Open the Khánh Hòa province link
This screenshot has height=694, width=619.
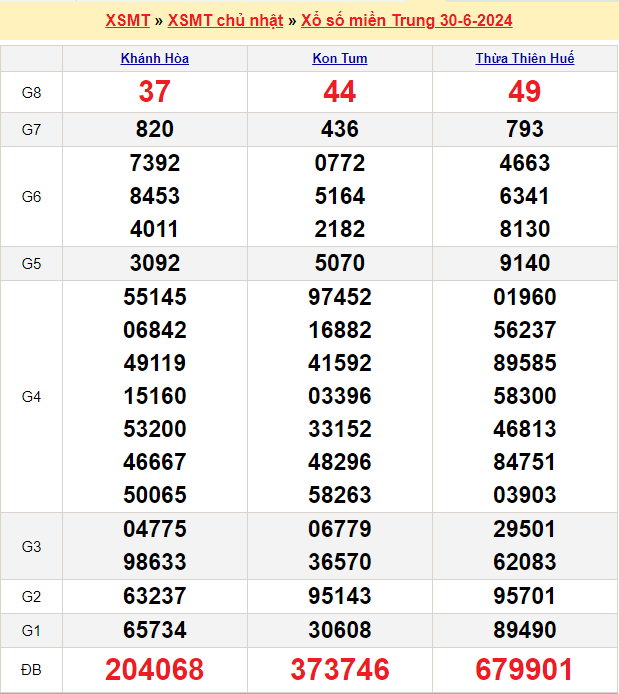pos(155,59)
